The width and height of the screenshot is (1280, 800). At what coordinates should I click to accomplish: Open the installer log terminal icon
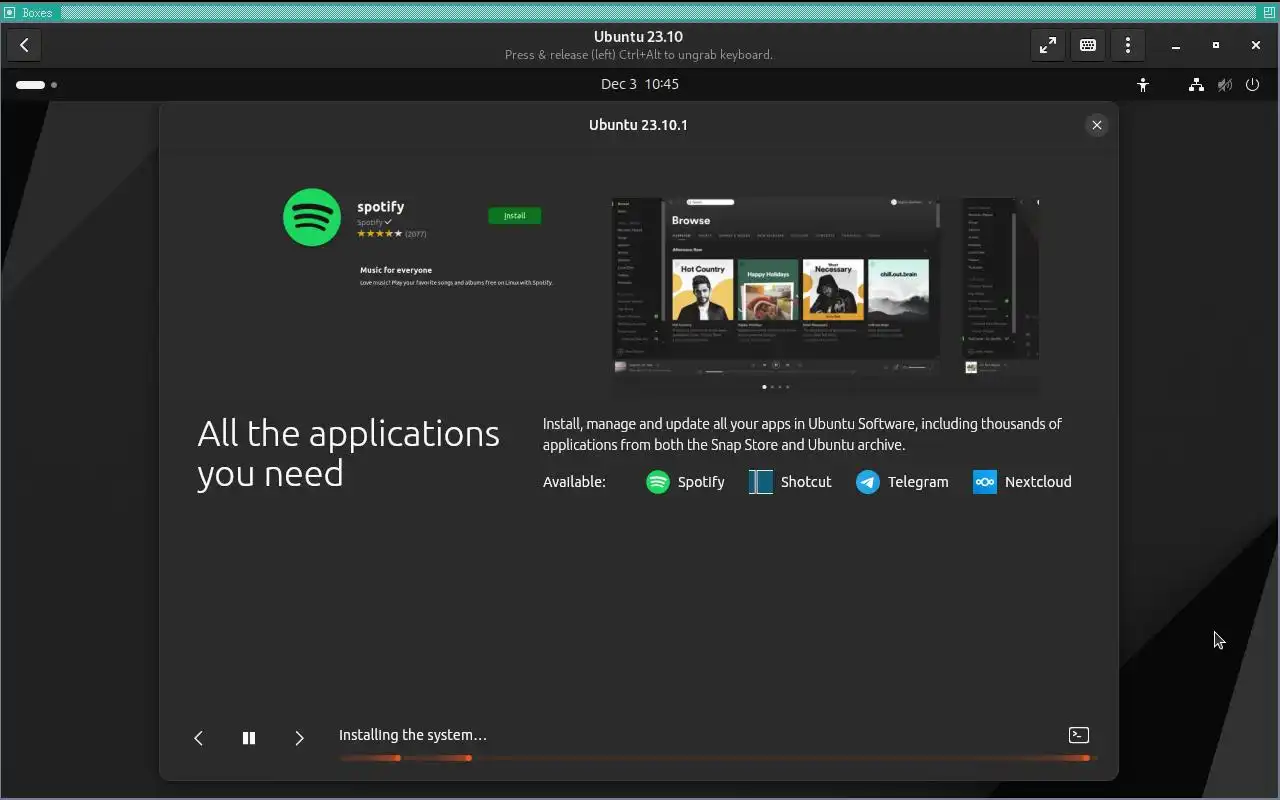[x=1079, y=735]
